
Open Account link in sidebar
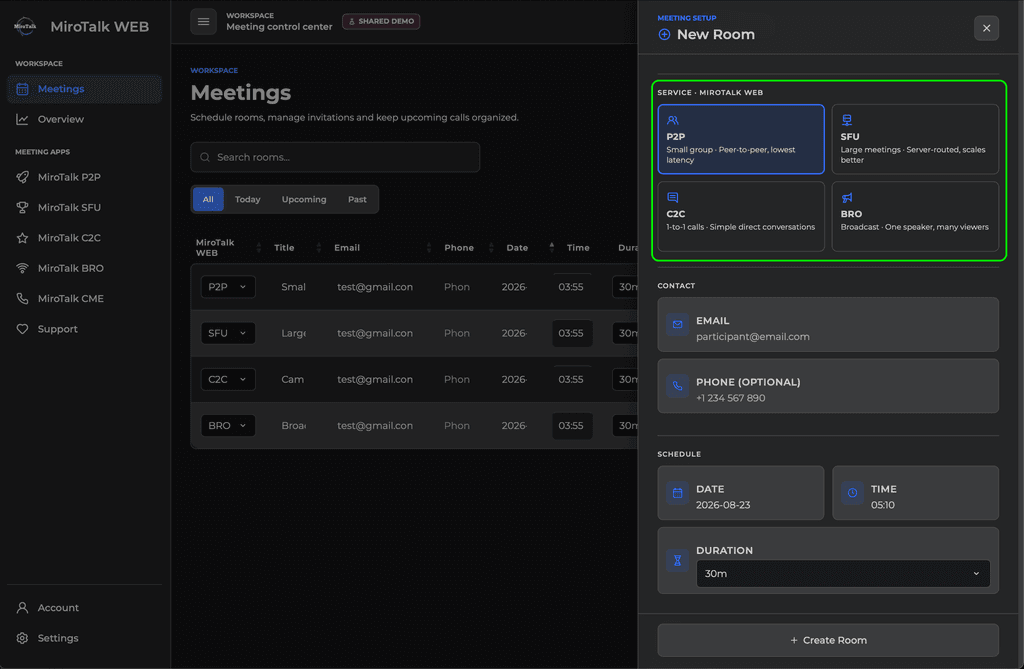click(84, 608)
